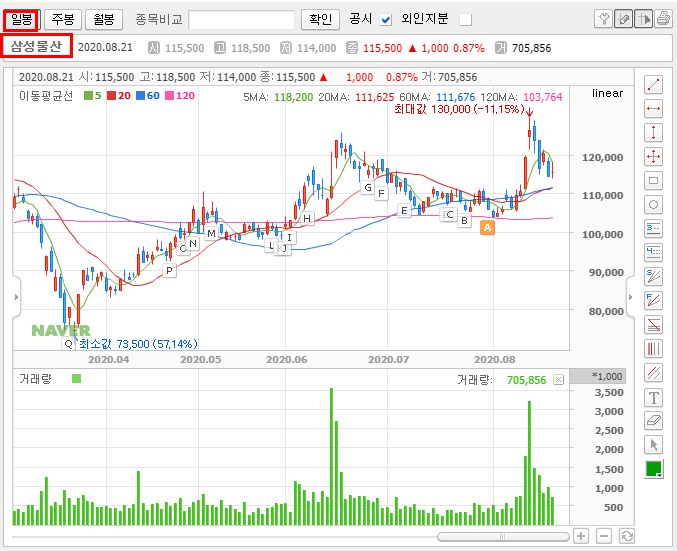Viewport: 677px width, 551px height.
Task: Open the Q disclosure marker
Action: 68,344
